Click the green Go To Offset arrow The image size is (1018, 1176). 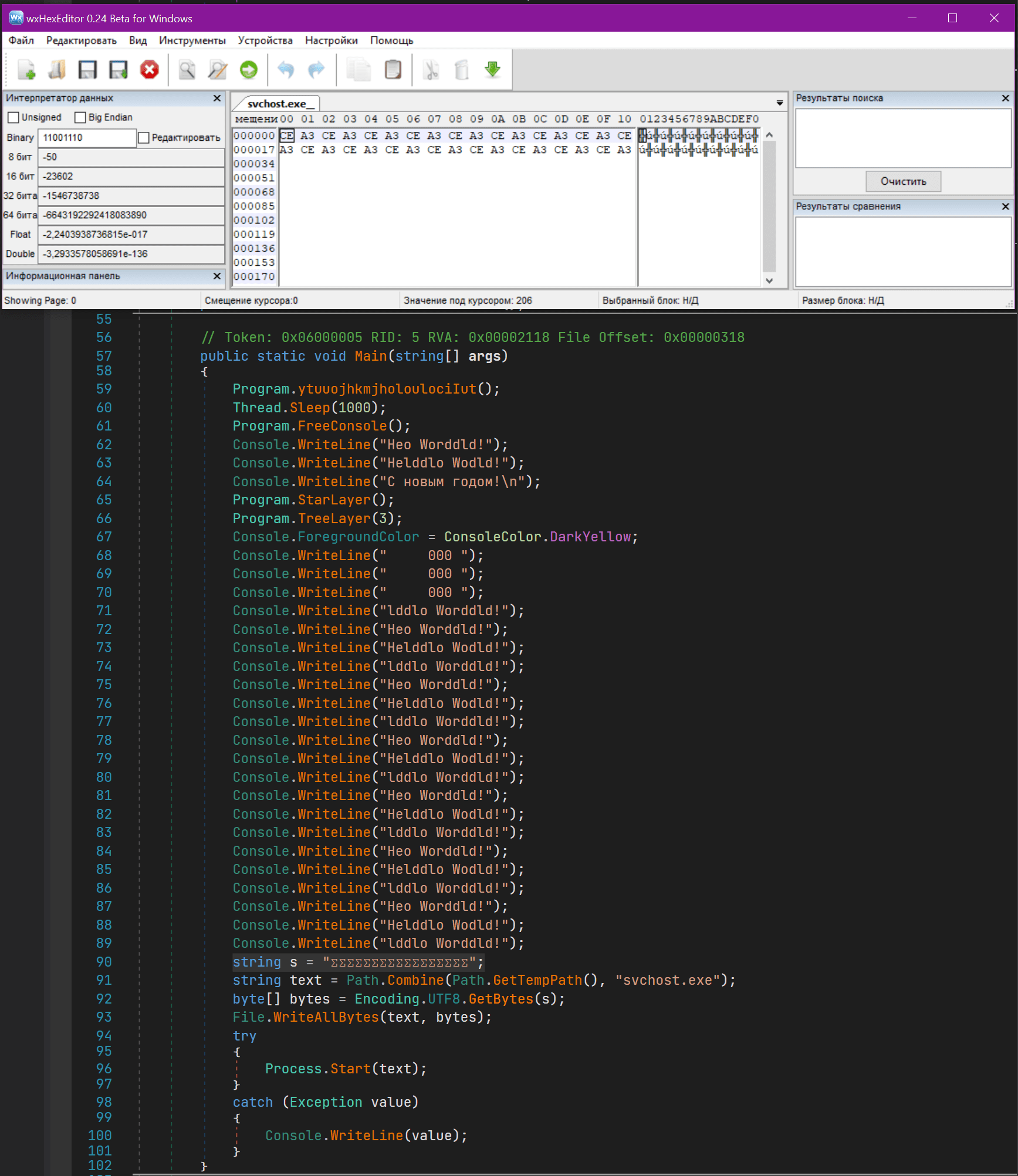point(249,70)
